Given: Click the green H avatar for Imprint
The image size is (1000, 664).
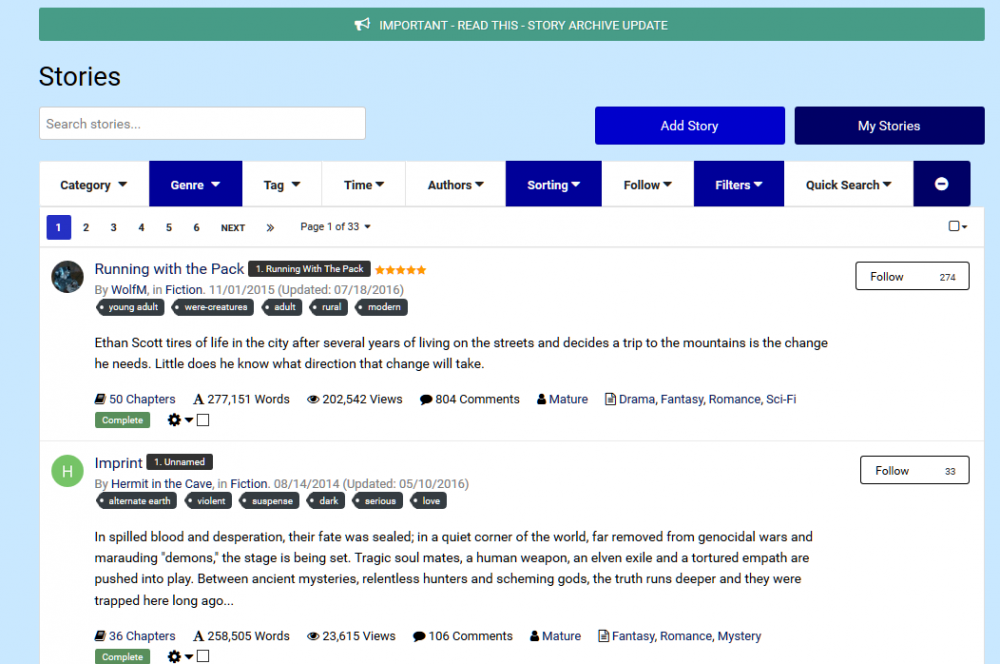Looking at the screenshot, I should 67,471.
